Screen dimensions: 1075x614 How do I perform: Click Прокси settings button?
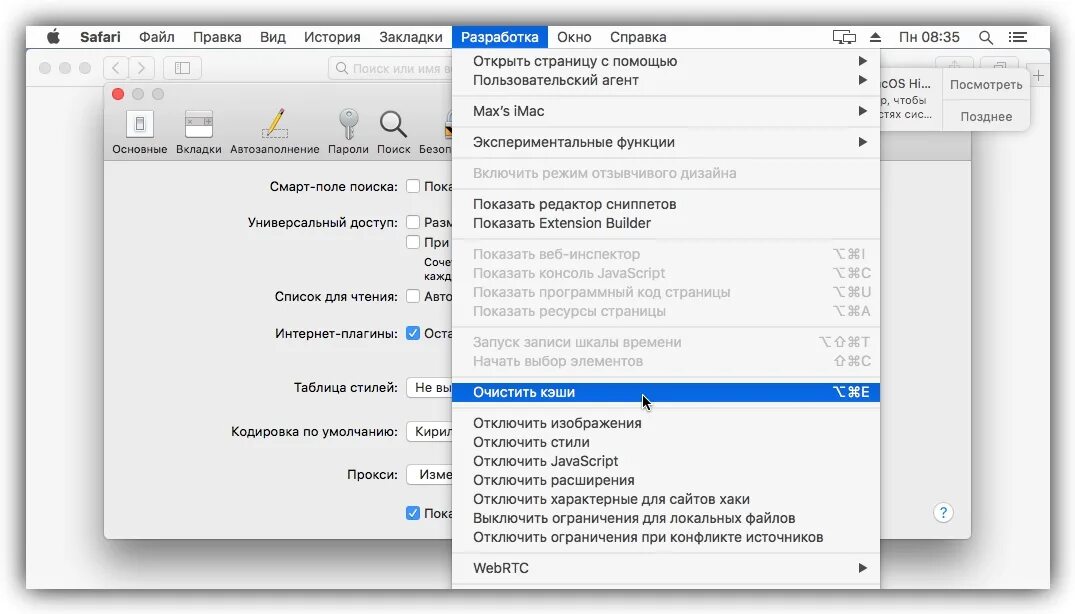[x=429, y=475]
